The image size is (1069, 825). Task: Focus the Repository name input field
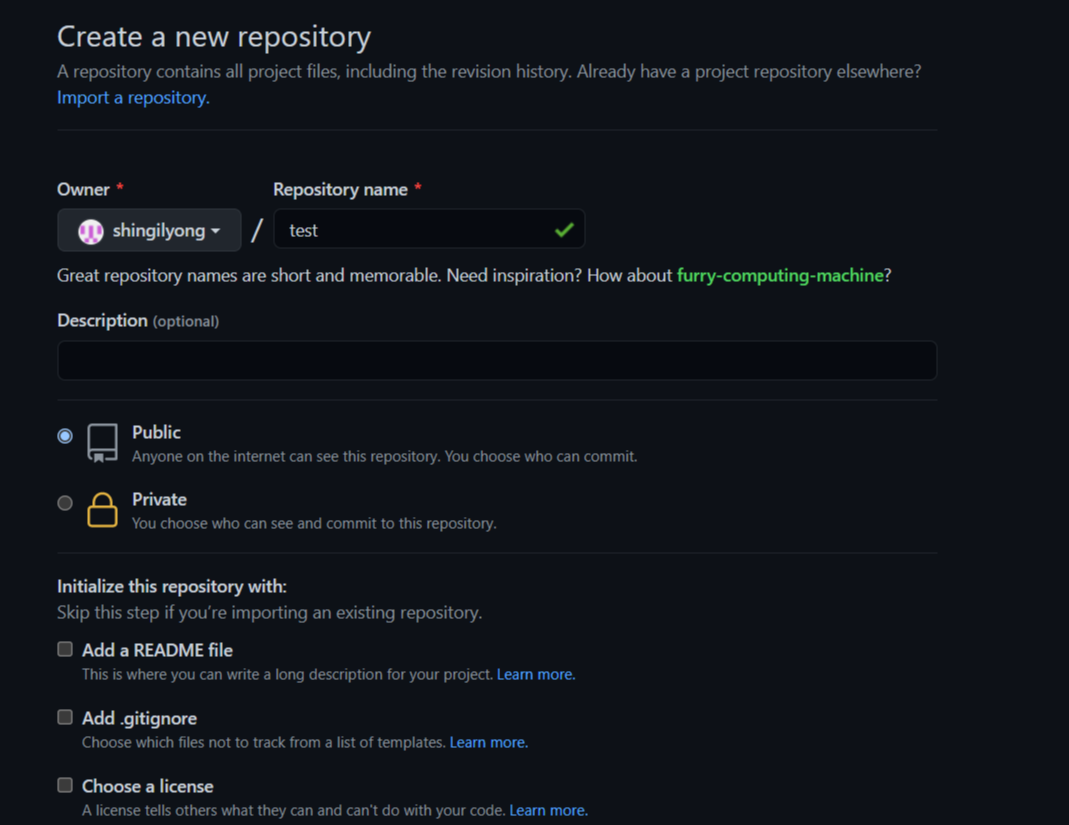pos(429,230)
